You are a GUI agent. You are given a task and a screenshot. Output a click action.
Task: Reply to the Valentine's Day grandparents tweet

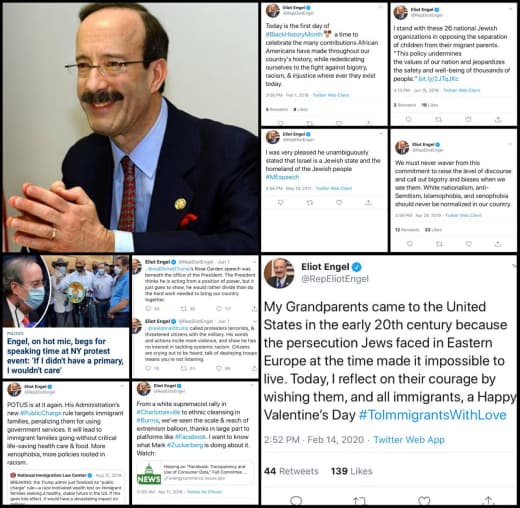click(x=296, y=501)
